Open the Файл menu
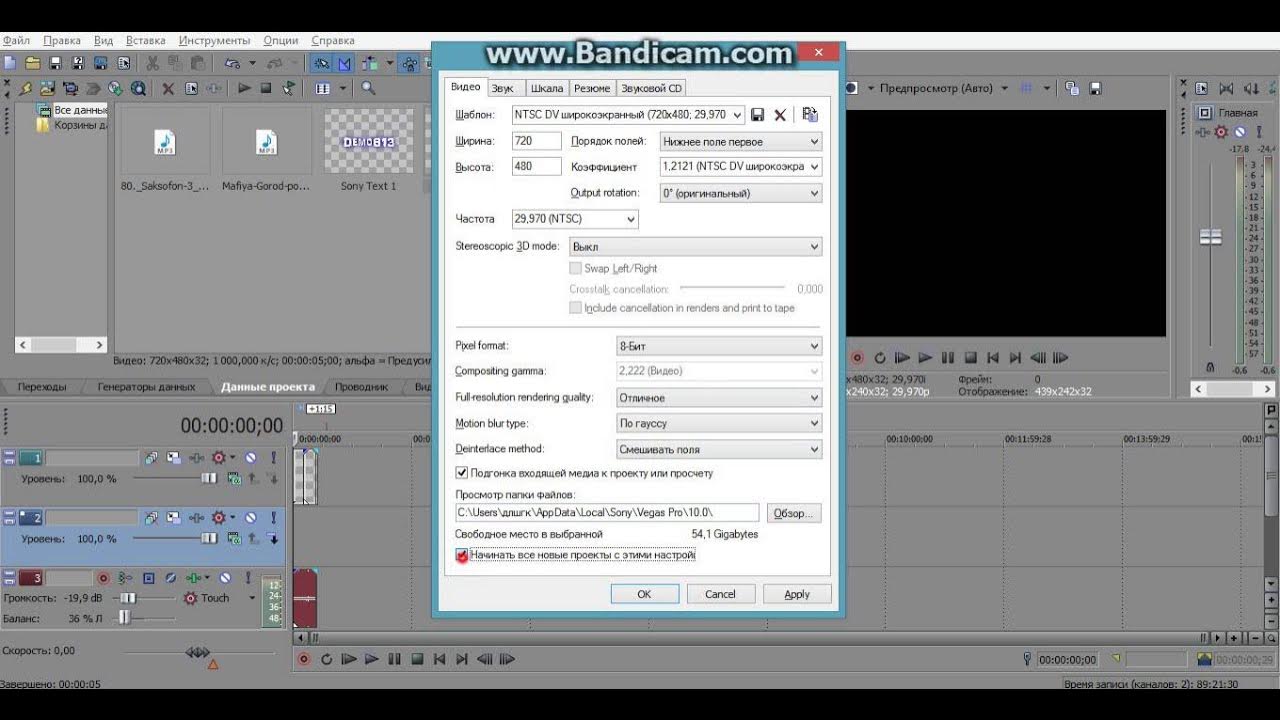Viewport: 1280px width, 720px height. [x=15, y=41]
